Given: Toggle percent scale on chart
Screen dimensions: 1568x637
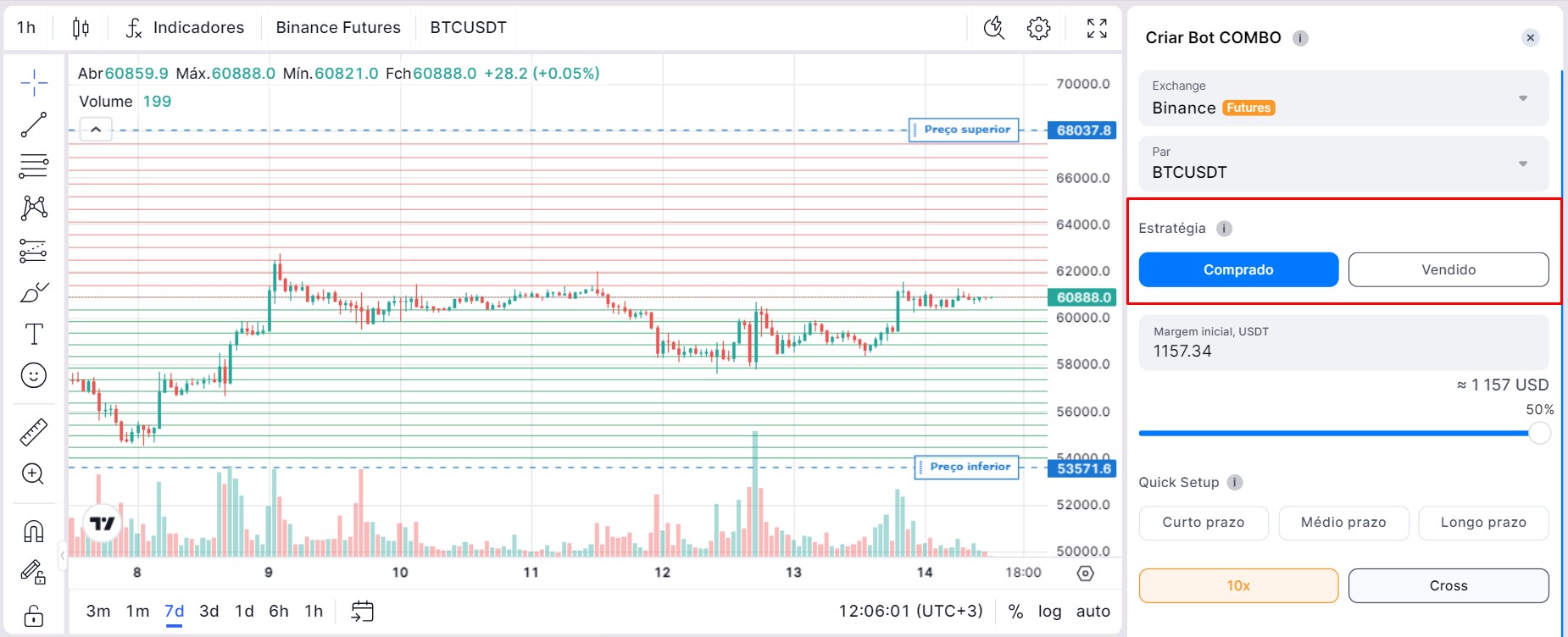Looking at the screenshot, I should tap(1015, 611).
